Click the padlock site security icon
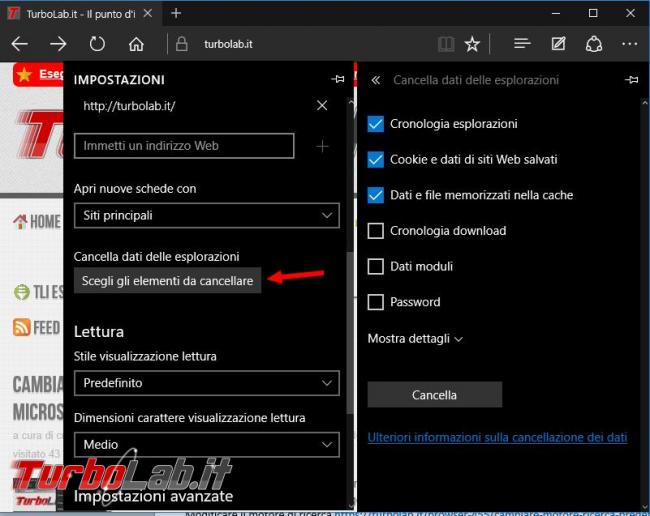This screenshot has height=516, width=650. click(182, 44)
